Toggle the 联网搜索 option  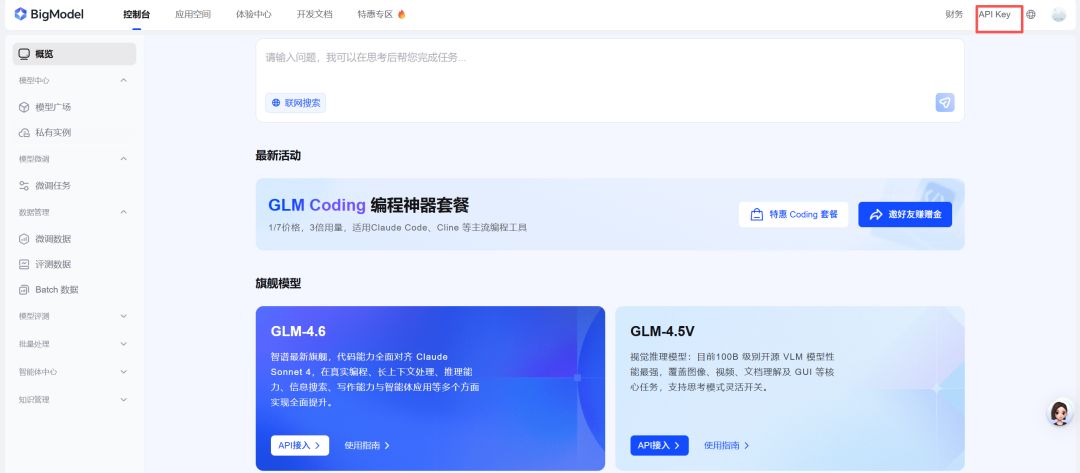[x=295, y=103]
